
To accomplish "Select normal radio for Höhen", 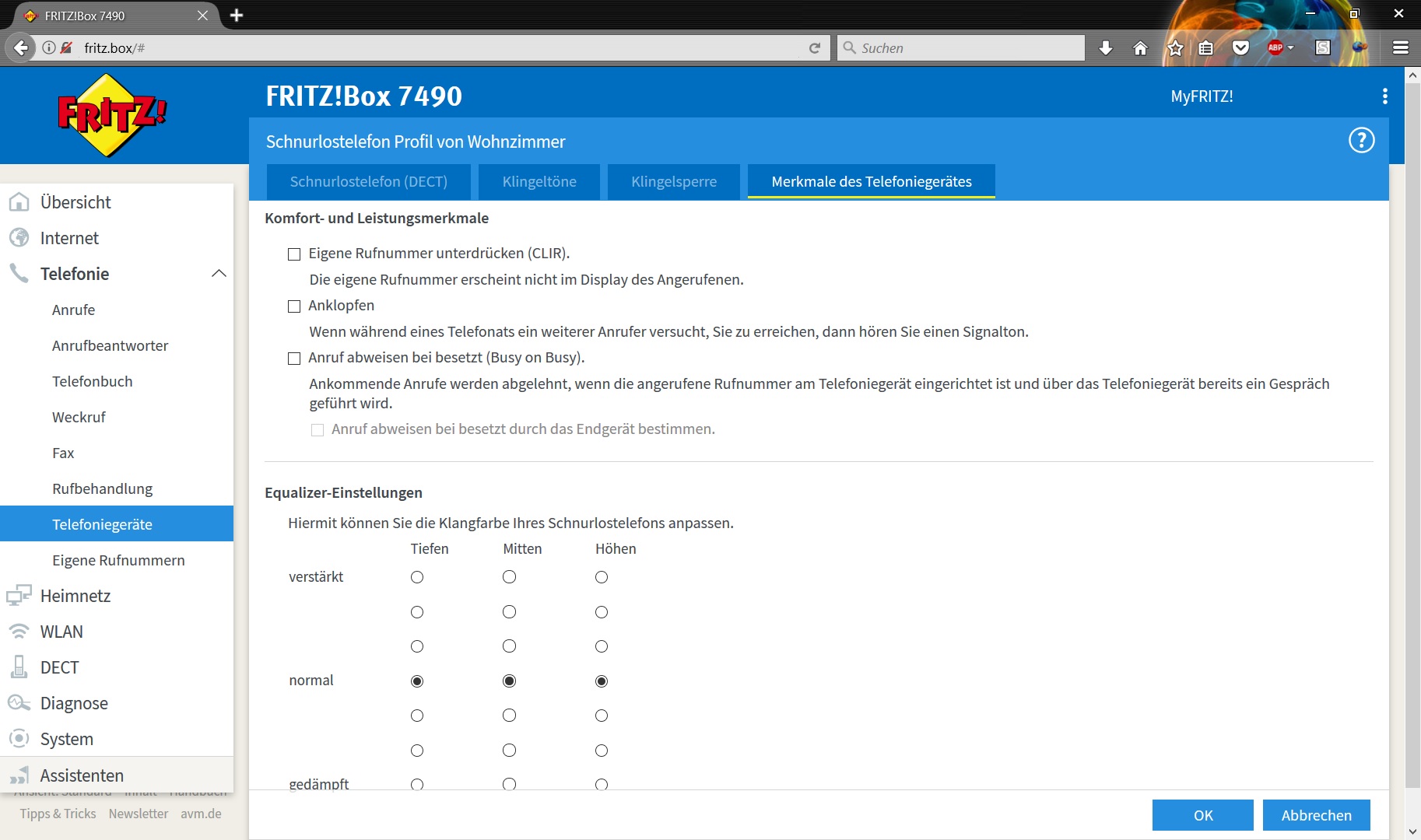I will 602,681.
